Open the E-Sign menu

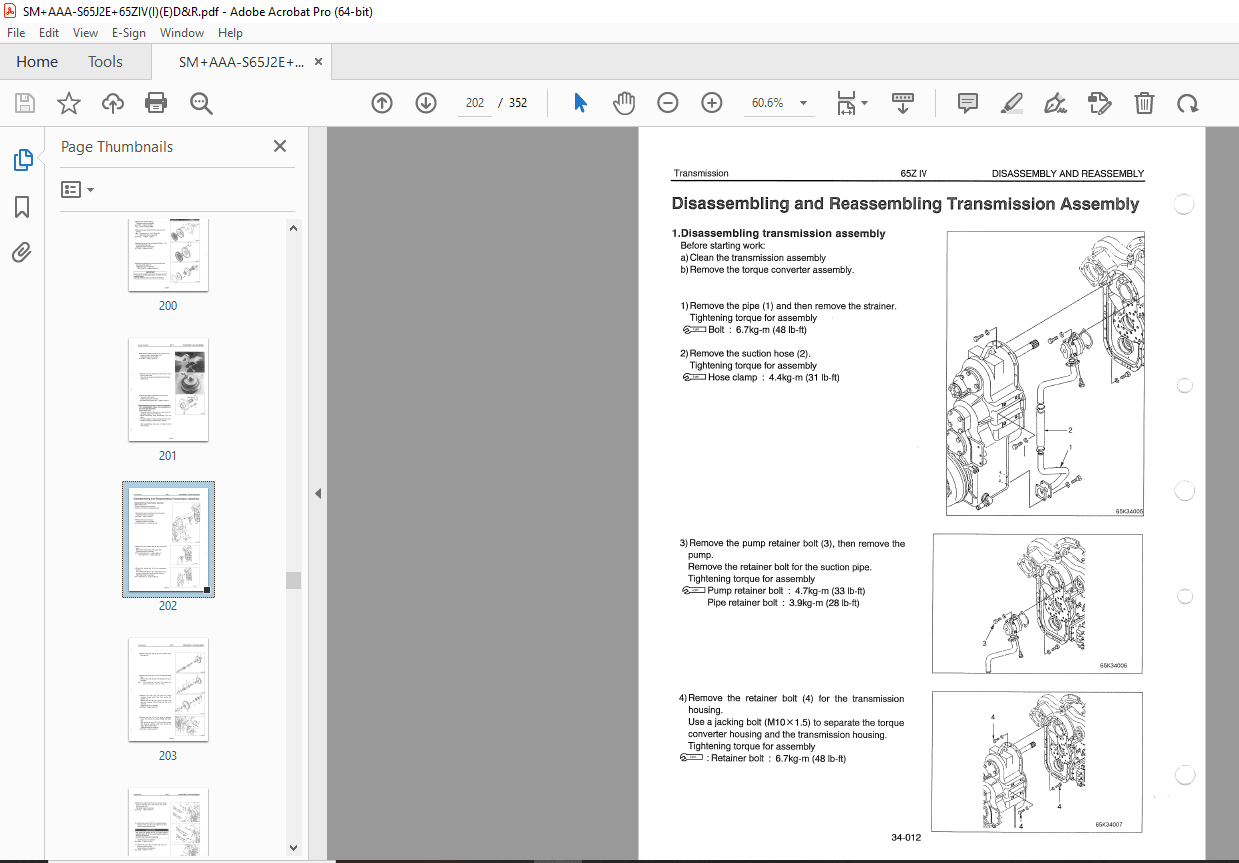click(129, 33)
